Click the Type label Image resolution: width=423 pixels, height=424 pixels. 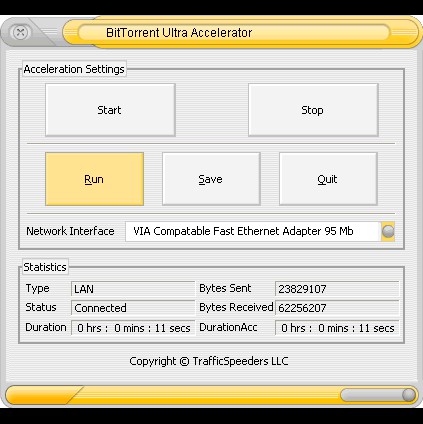click(x=37, y=289)
